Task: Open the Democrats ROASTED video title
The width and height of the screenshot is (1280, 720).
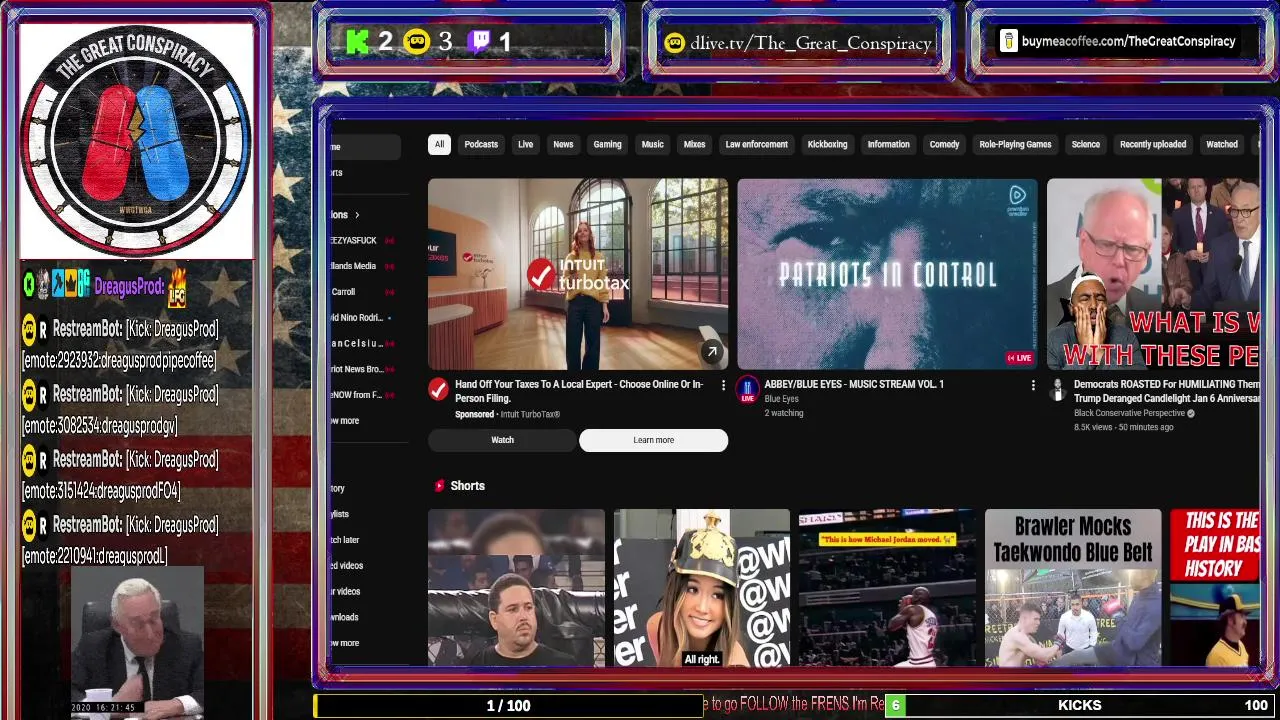Action: click(1167, 391)
